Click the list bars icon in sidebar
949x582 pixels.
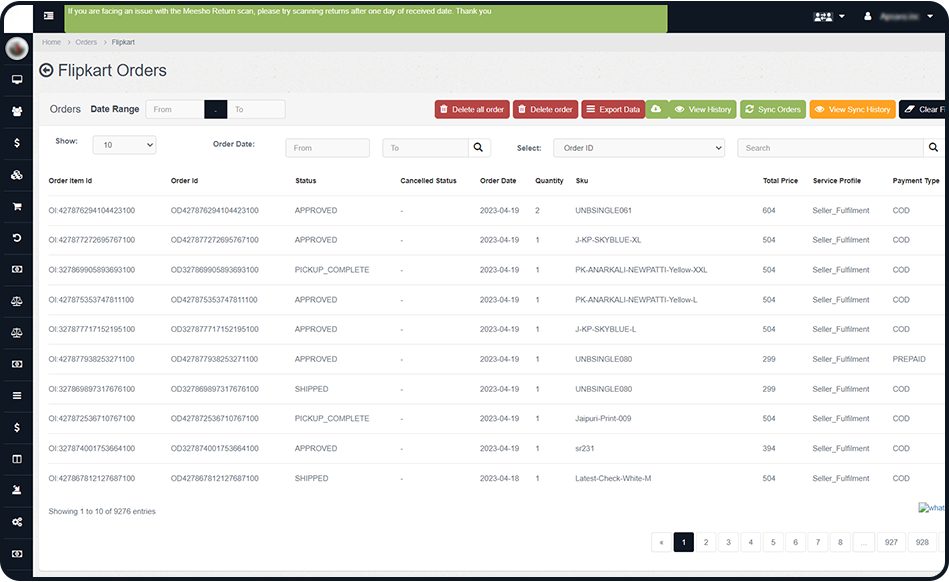(17, 396)
